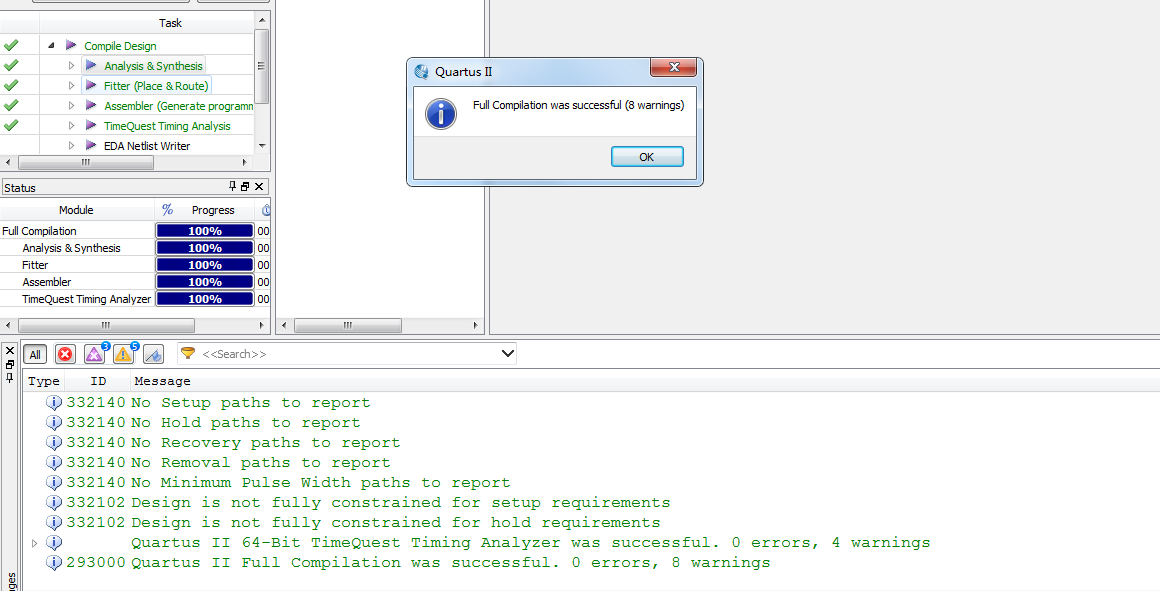1160x591 pixels.
Task: Click the Module column header
Action: pyautogui.click(x=76, y=210)
